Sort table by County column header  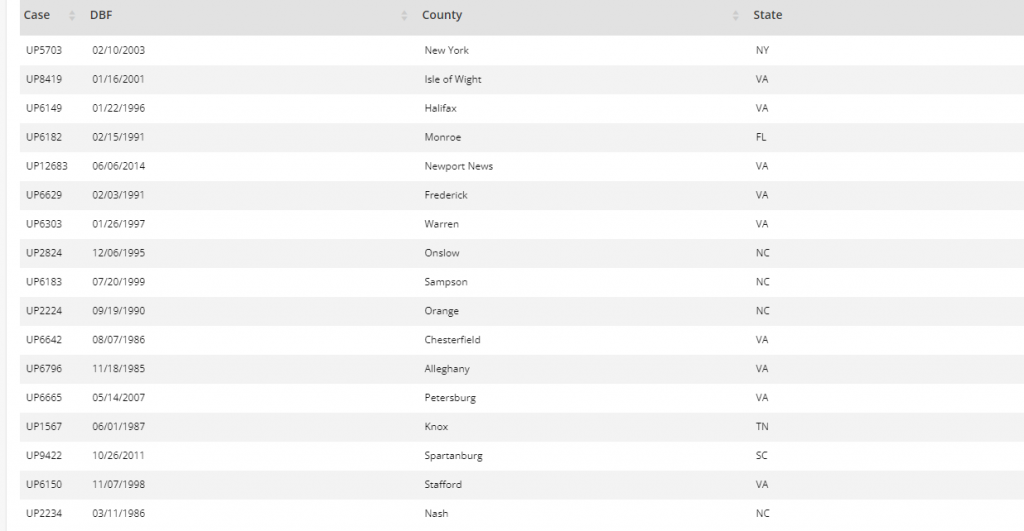point(442,16)
